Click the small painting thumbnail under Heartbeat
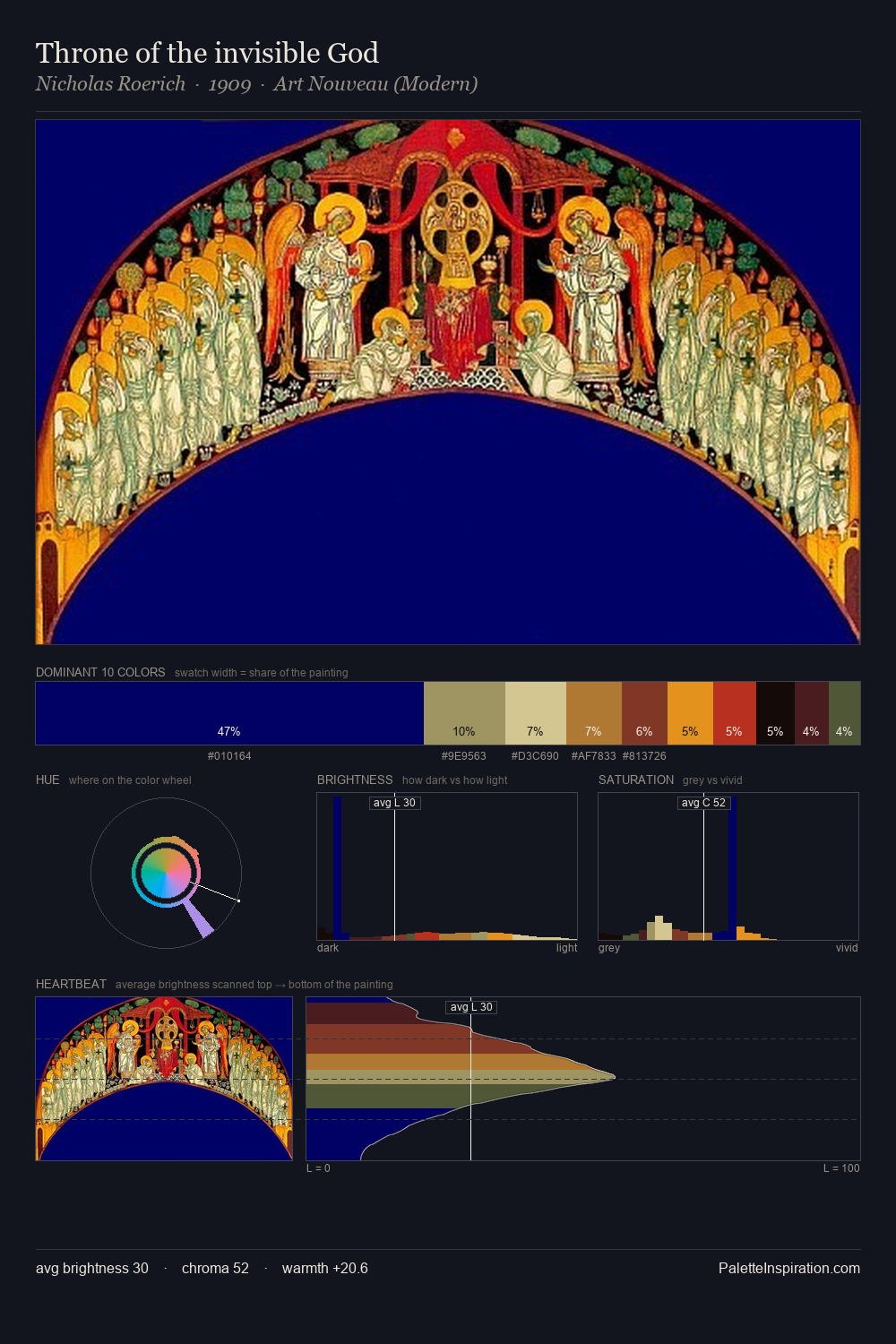Viewport: 896px width, 1344px height. tap(164, 1079)
